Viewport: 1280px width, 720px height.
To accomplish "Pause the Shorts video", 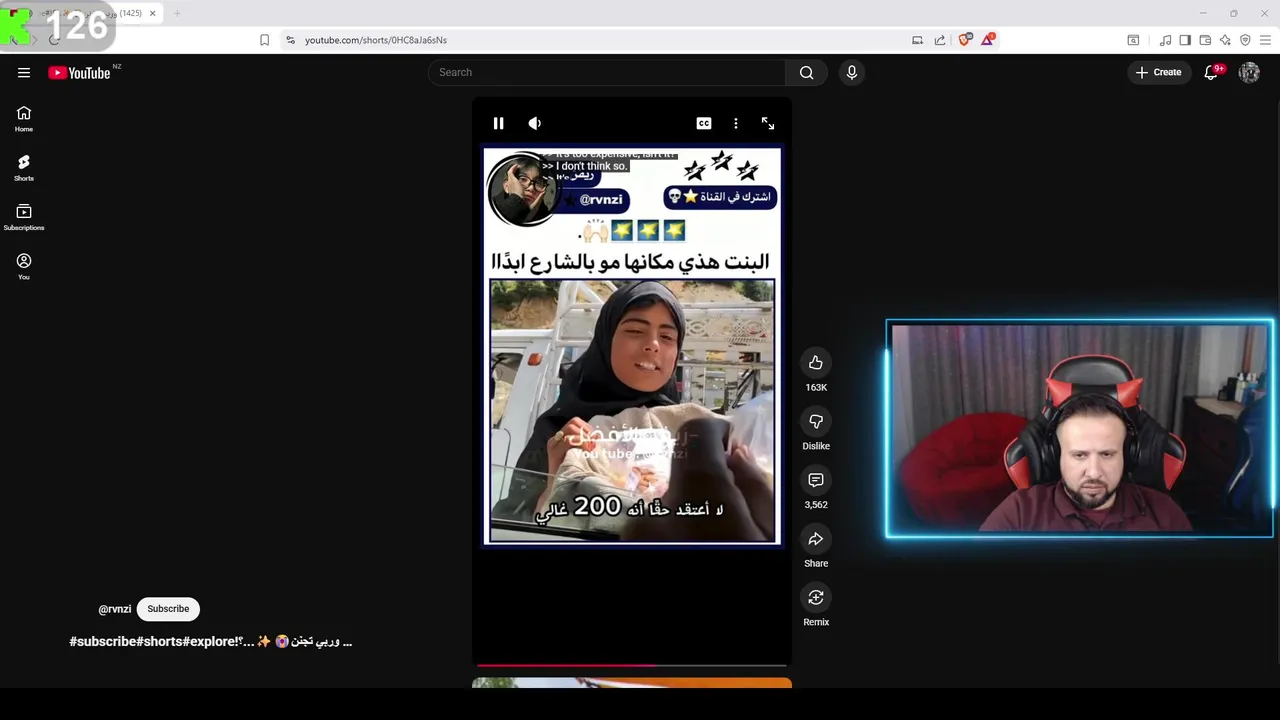I will (498, 123).
